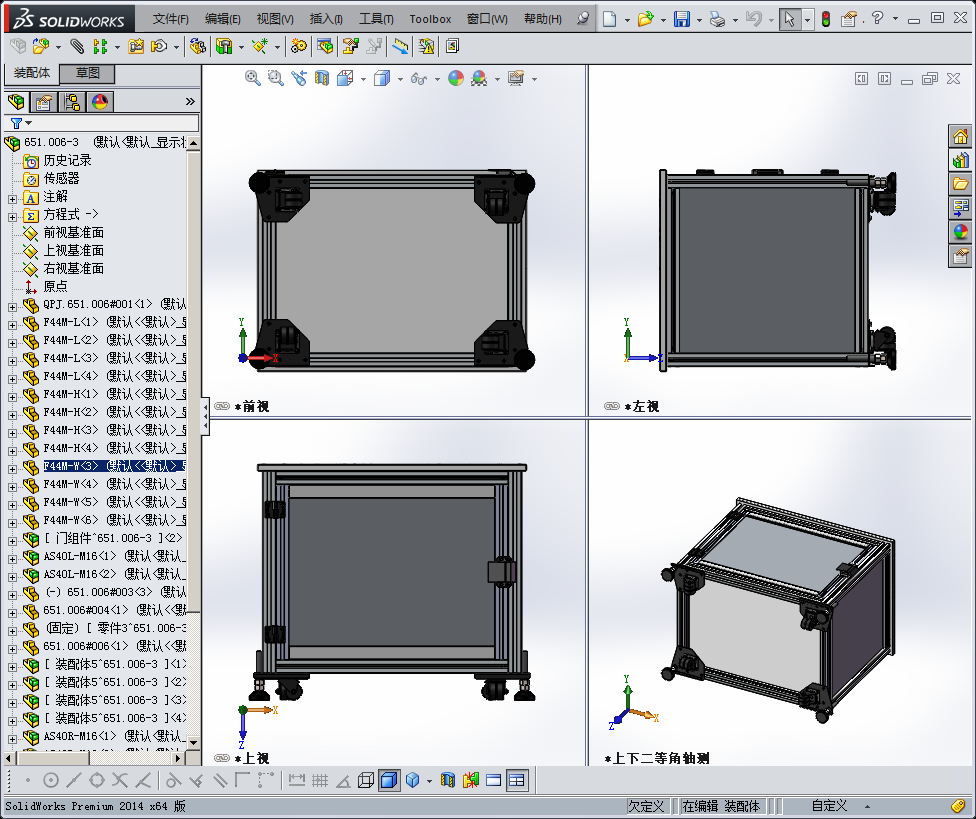Select the F44M-W<3> component in the tree

(x=115, y=466)
